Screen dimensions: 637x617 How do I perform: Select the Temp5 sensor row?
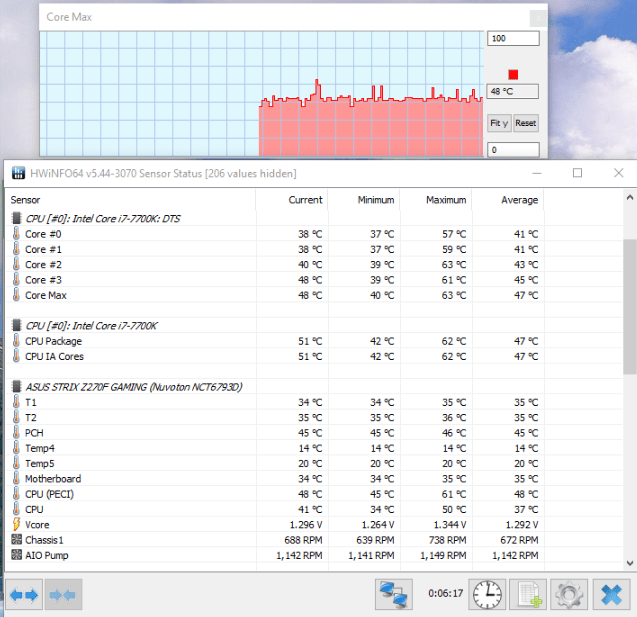coord(314,463)
